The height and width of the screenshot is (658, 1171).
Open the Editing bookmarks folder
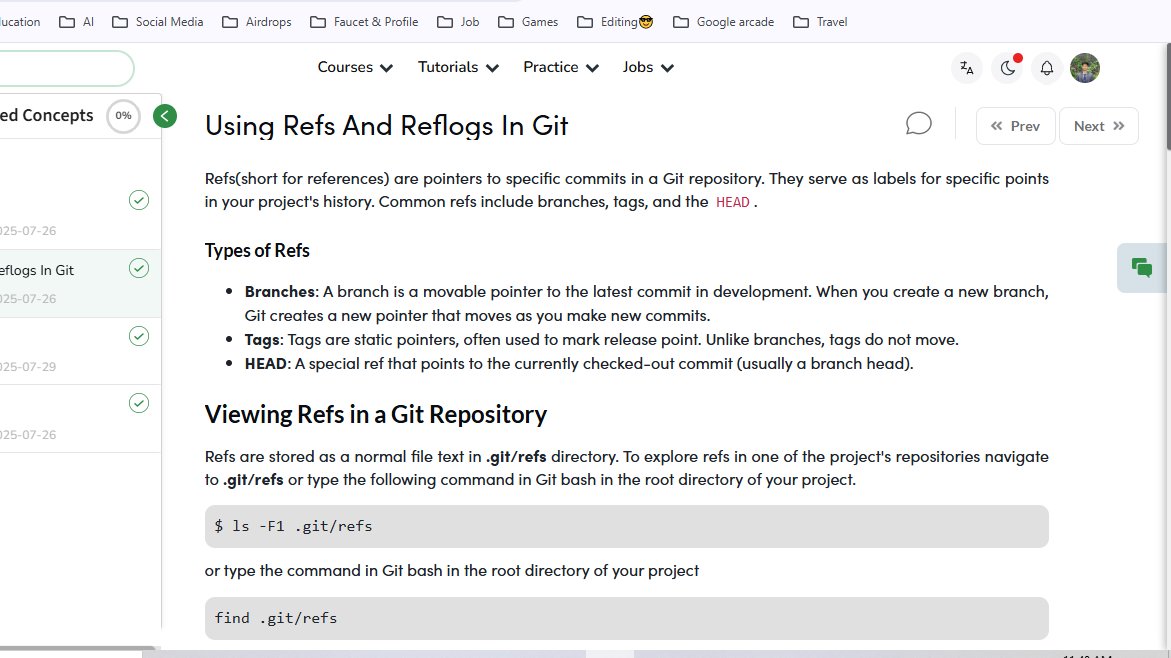615,22
